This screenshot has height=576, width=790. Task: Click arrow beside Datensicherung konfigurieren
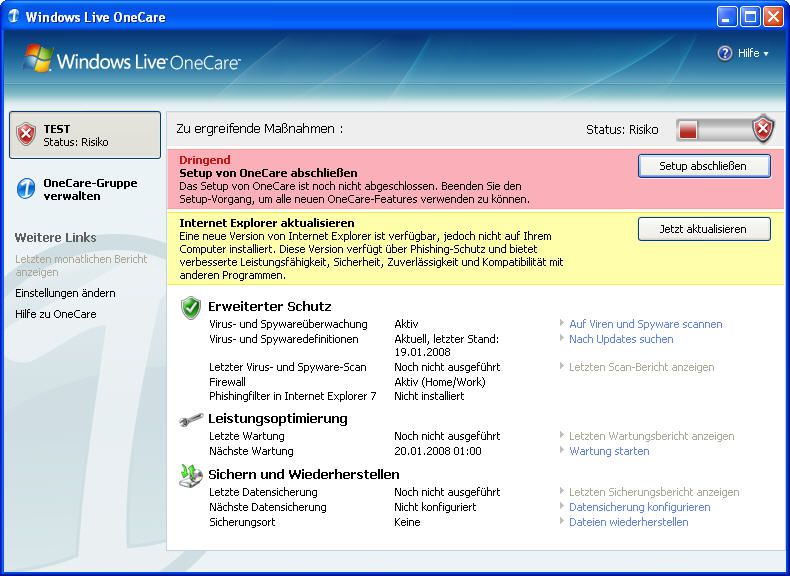[562, 506]
